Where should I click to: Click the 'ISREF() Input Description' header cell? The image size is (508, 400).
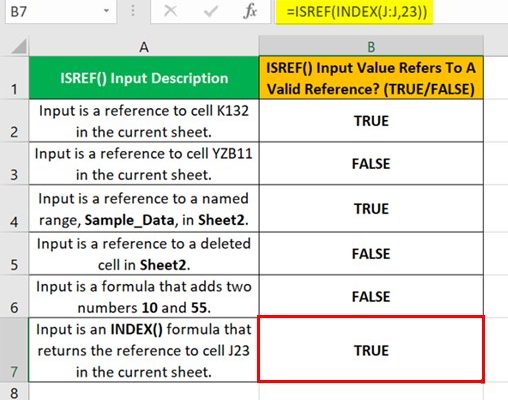[x=144, y=78]
